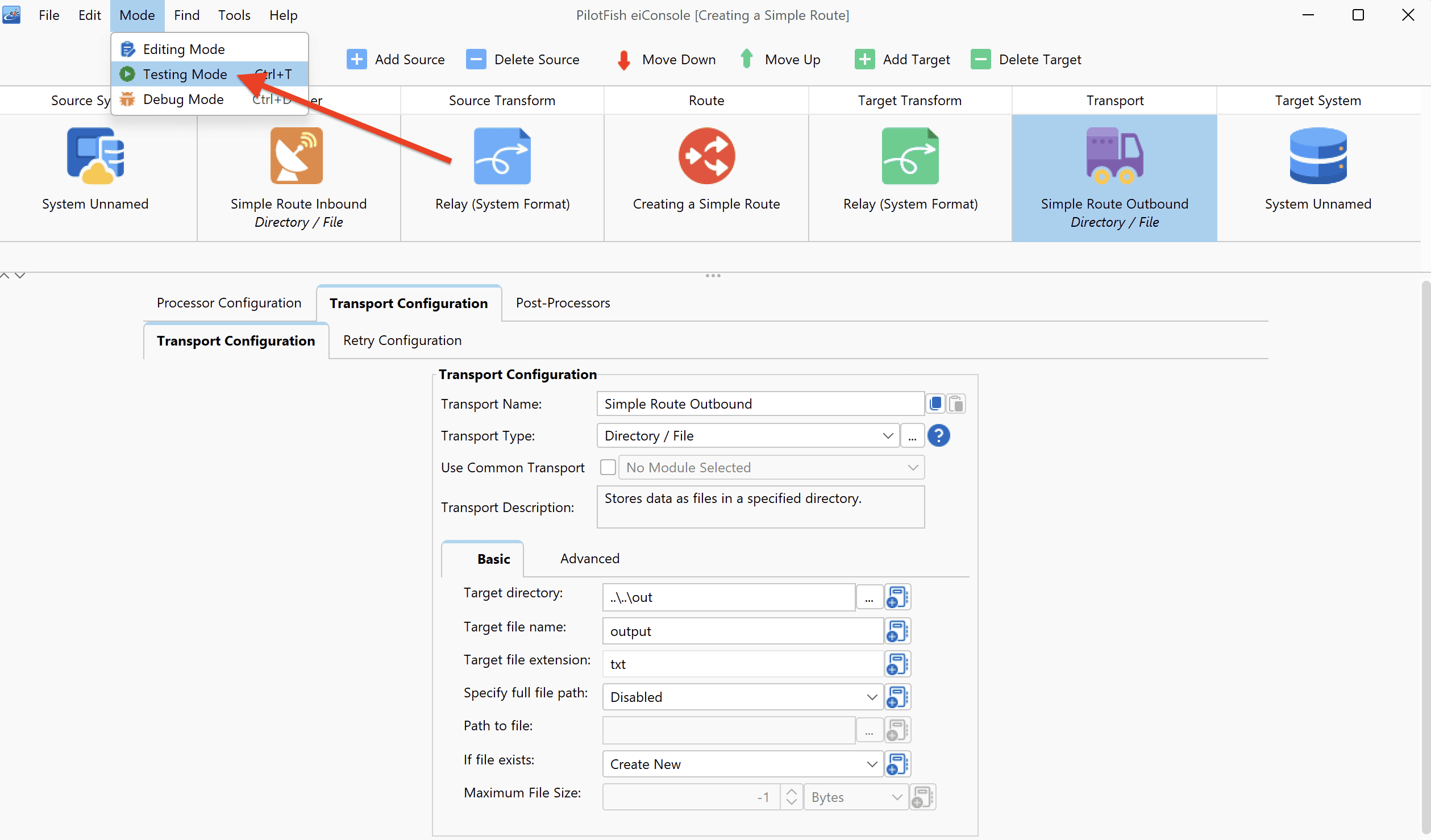This screenshot has height=840, width=1431.
Task: Open the Advanced tab
Action: [x=590, y=558]
